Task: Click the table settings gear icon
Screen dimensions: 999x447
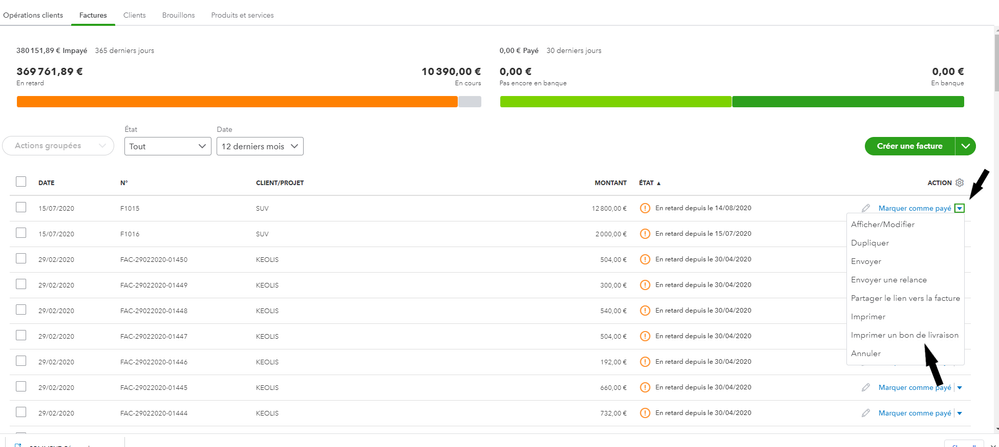Action: click(959, 183)
